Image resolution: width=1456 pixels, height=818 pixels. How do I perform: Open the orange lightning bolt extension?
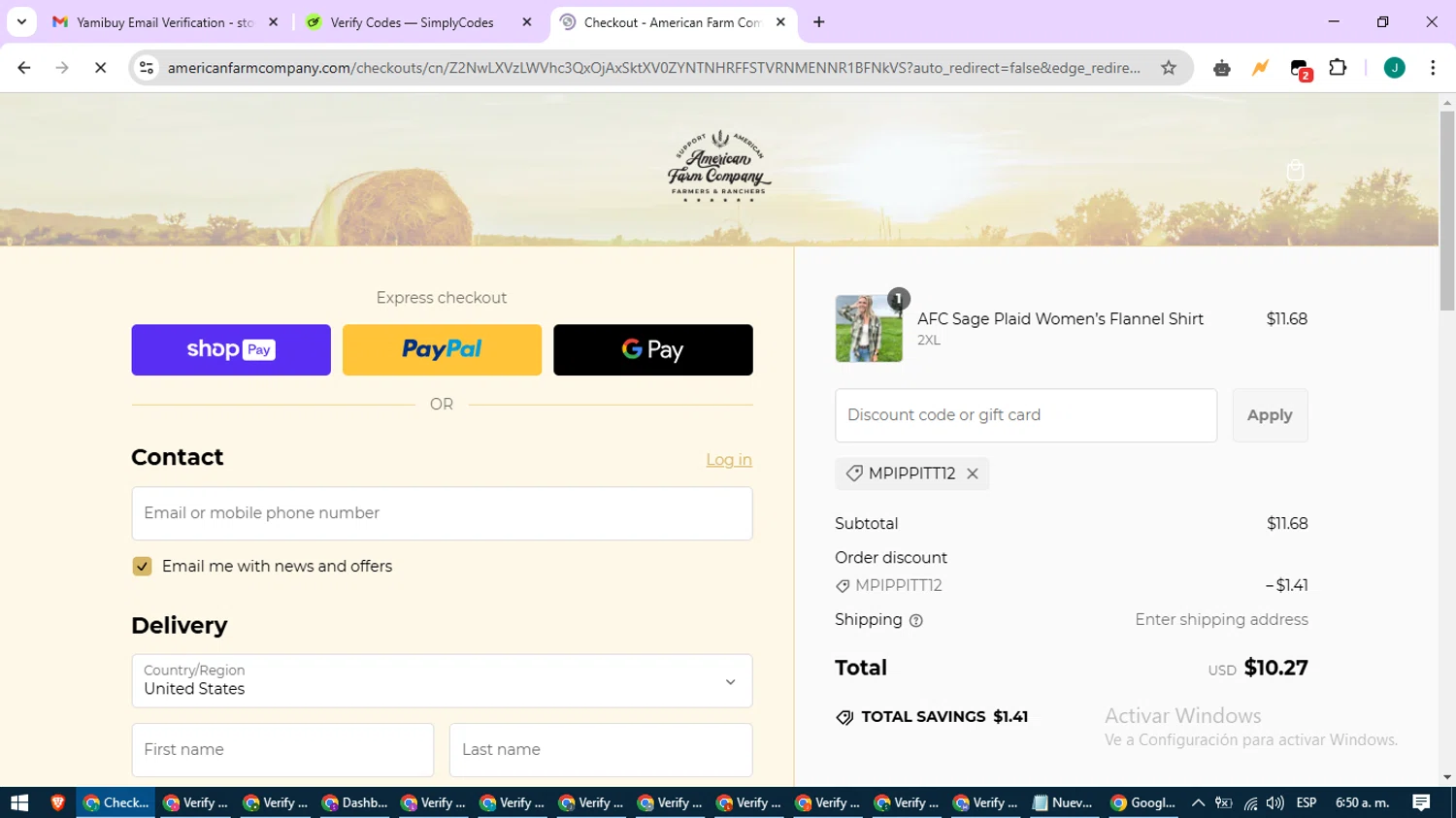[1260, 68]
